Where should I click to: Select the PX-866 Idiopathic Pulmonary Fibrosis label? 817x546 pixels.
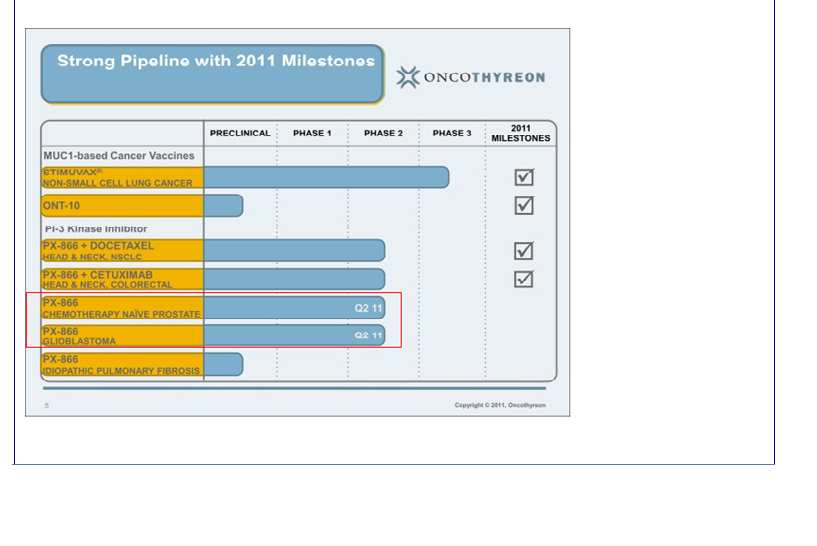pos(121,364)
